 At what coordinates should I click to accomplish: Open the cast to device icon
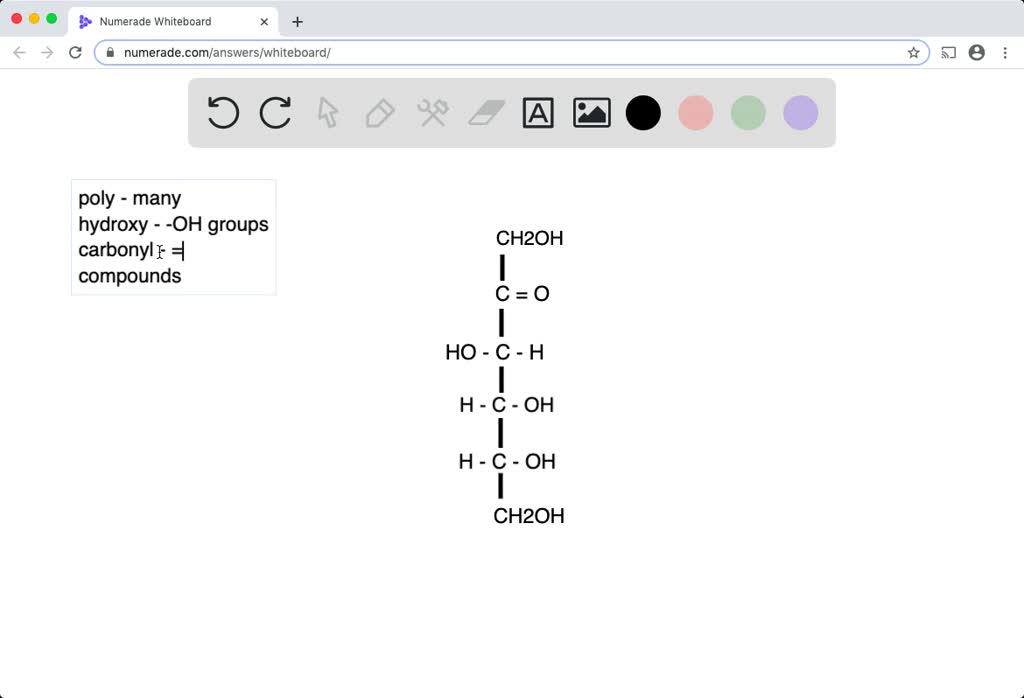tap(948, 53)
